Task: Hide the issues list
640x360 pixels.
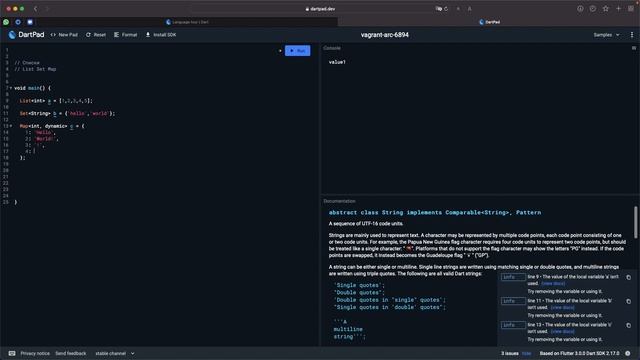Action: click(527, 353)
